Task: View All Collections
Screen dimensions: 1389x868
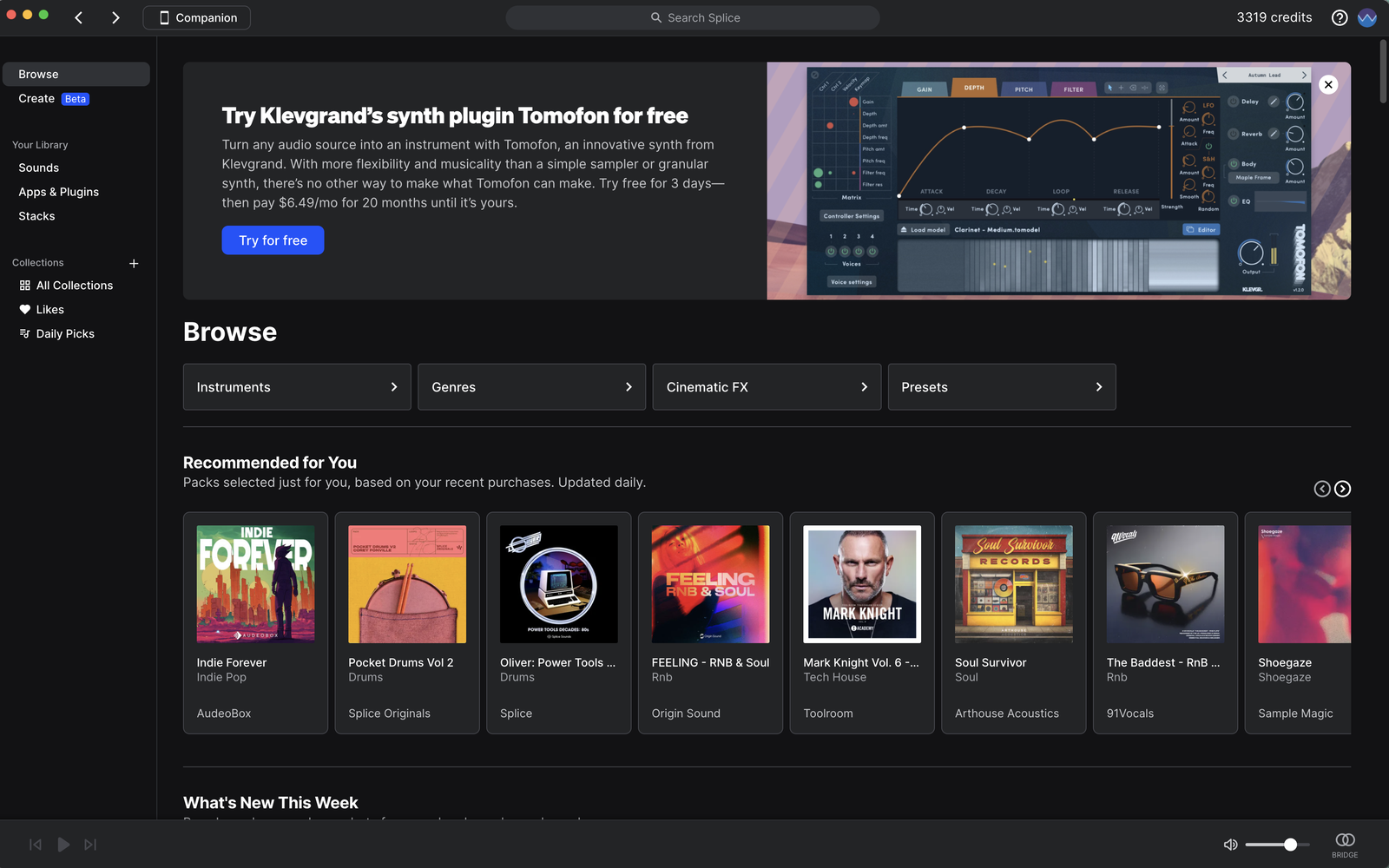Action: tap(74, 285)
